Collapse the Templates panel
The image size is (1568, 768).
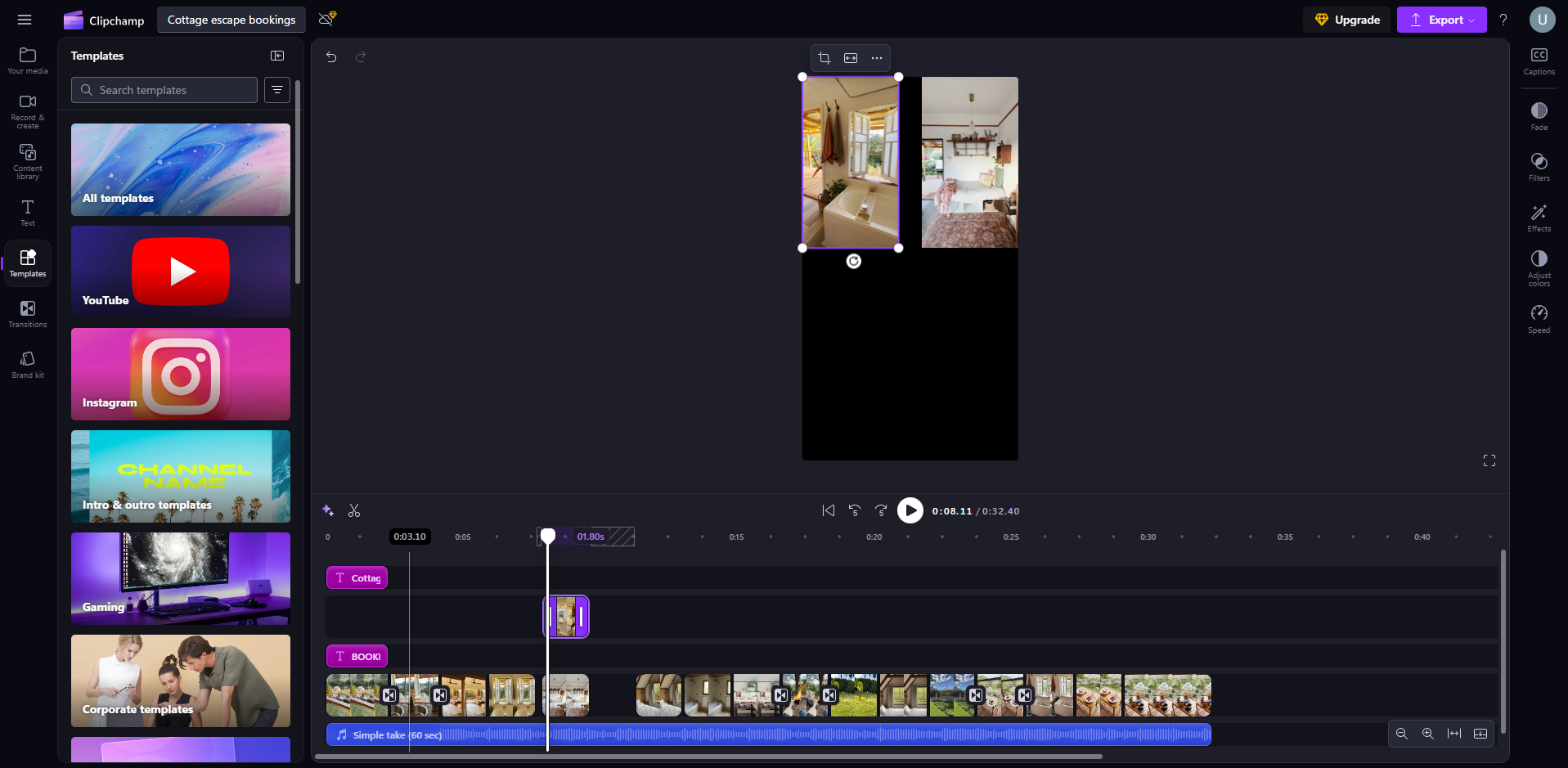click(276, 55)
